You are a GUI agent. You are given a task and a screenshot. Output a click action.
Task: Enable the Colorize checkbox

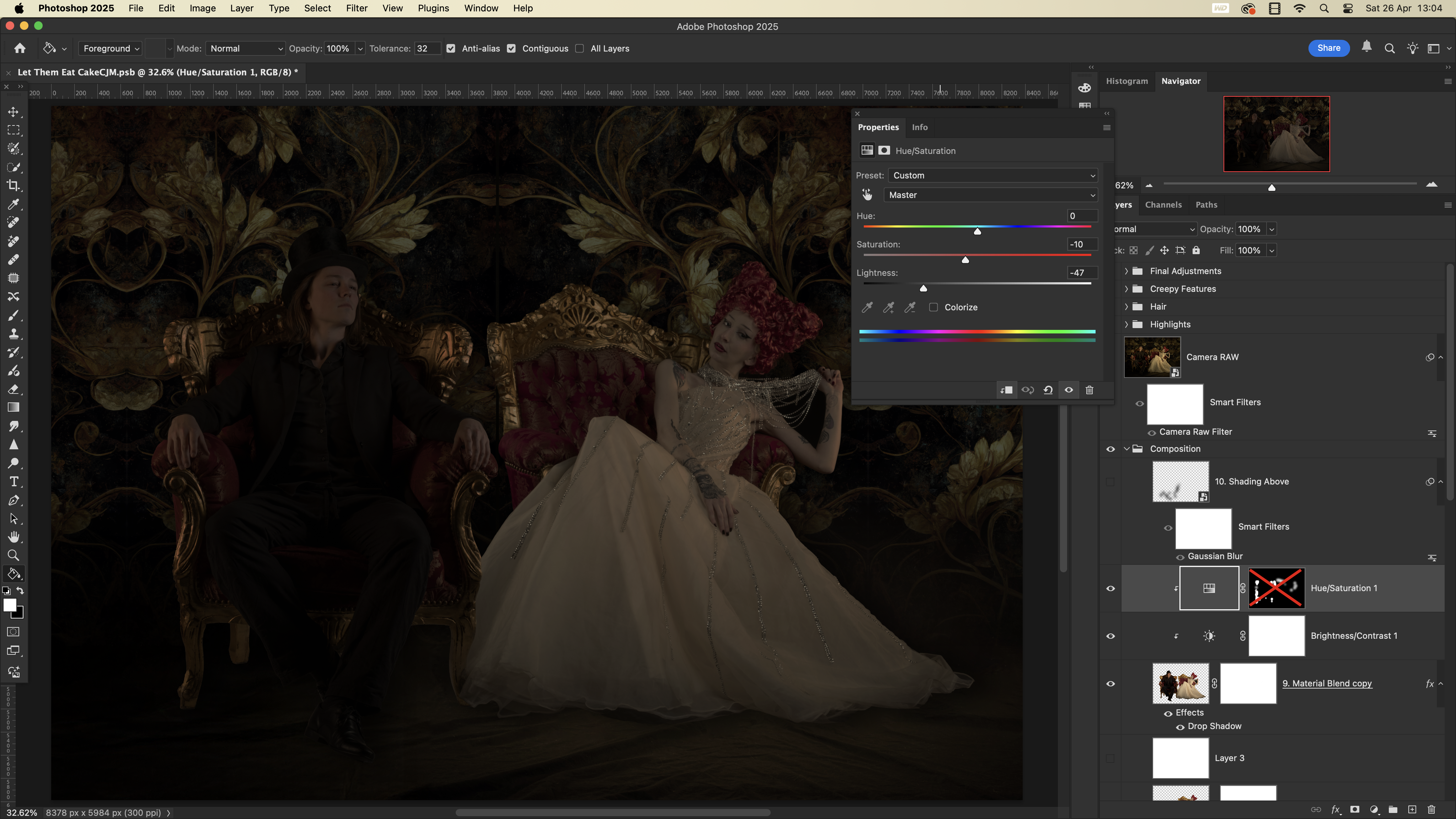933,307
